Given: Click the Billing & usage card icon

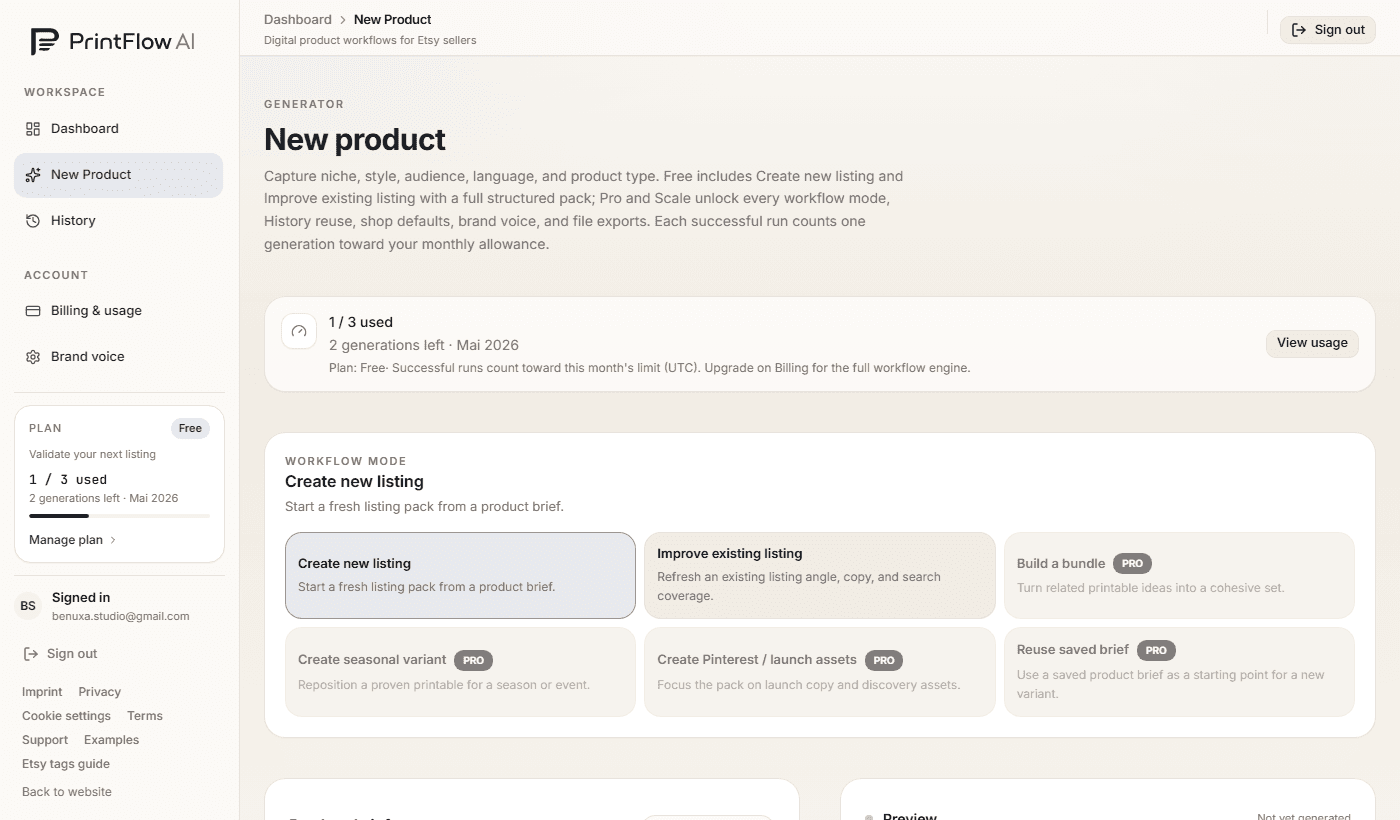Looking at the screenshot, I should pyautogui.click(x=33, y=311).
